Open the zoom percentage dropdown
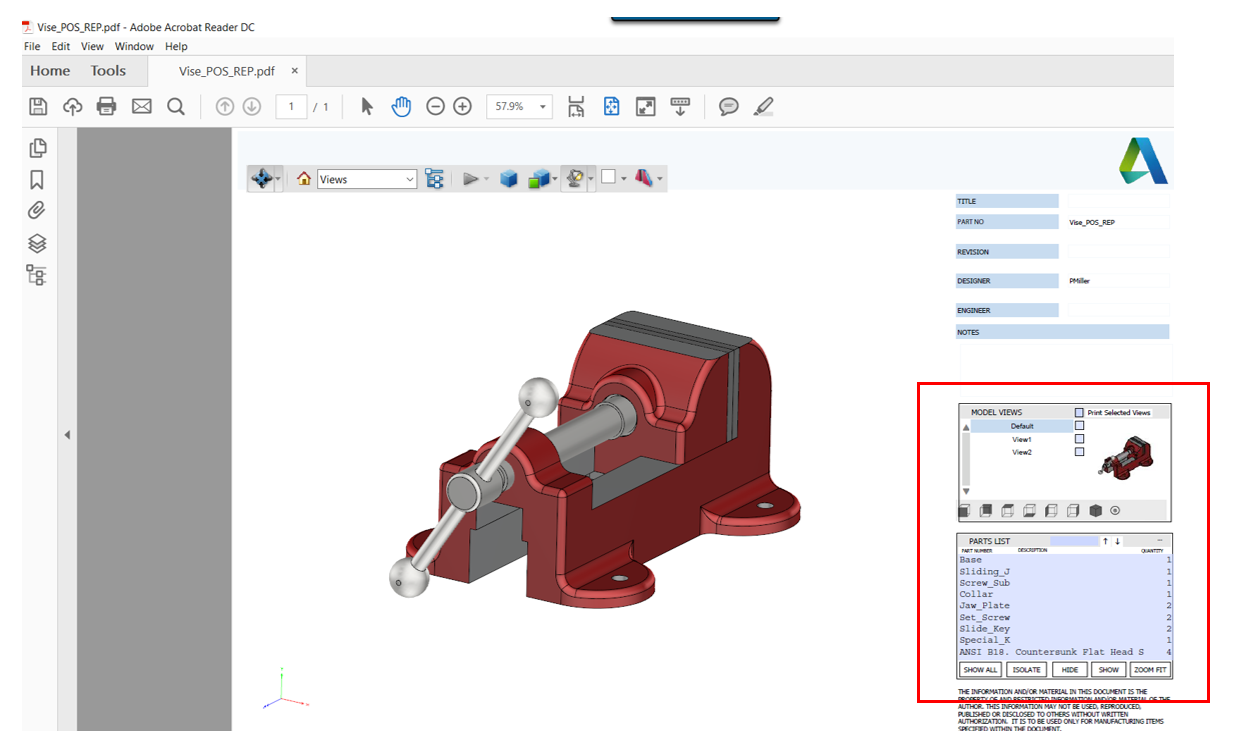 click(542, 105)
